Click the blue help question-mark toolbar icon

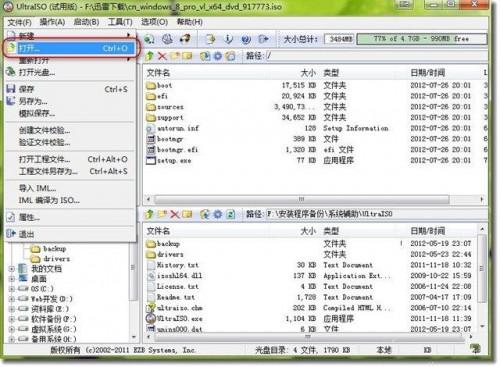[x=246, y=39]
